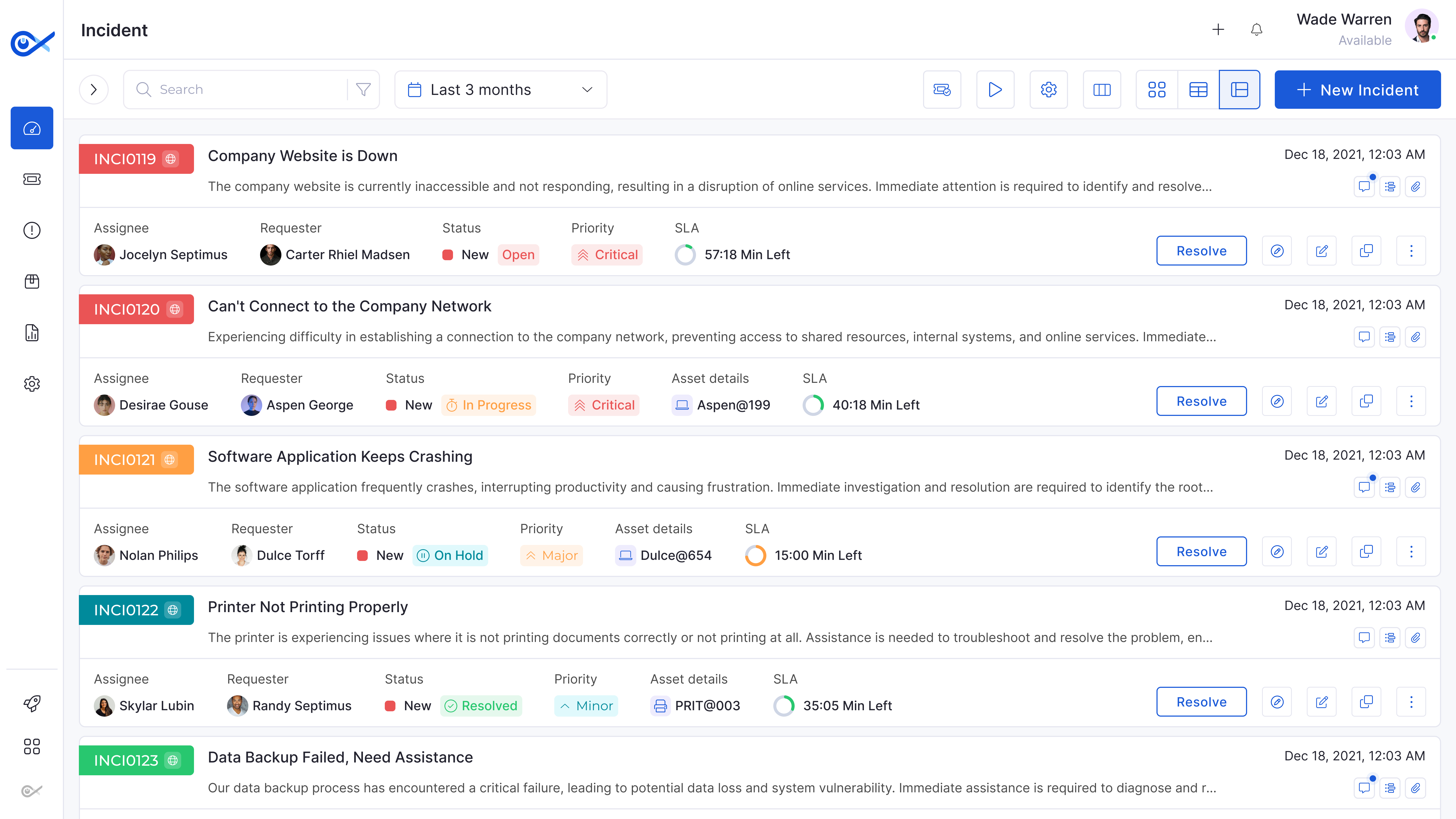
Task: Toggle the split view layout option
Action: click(1240, 89)
